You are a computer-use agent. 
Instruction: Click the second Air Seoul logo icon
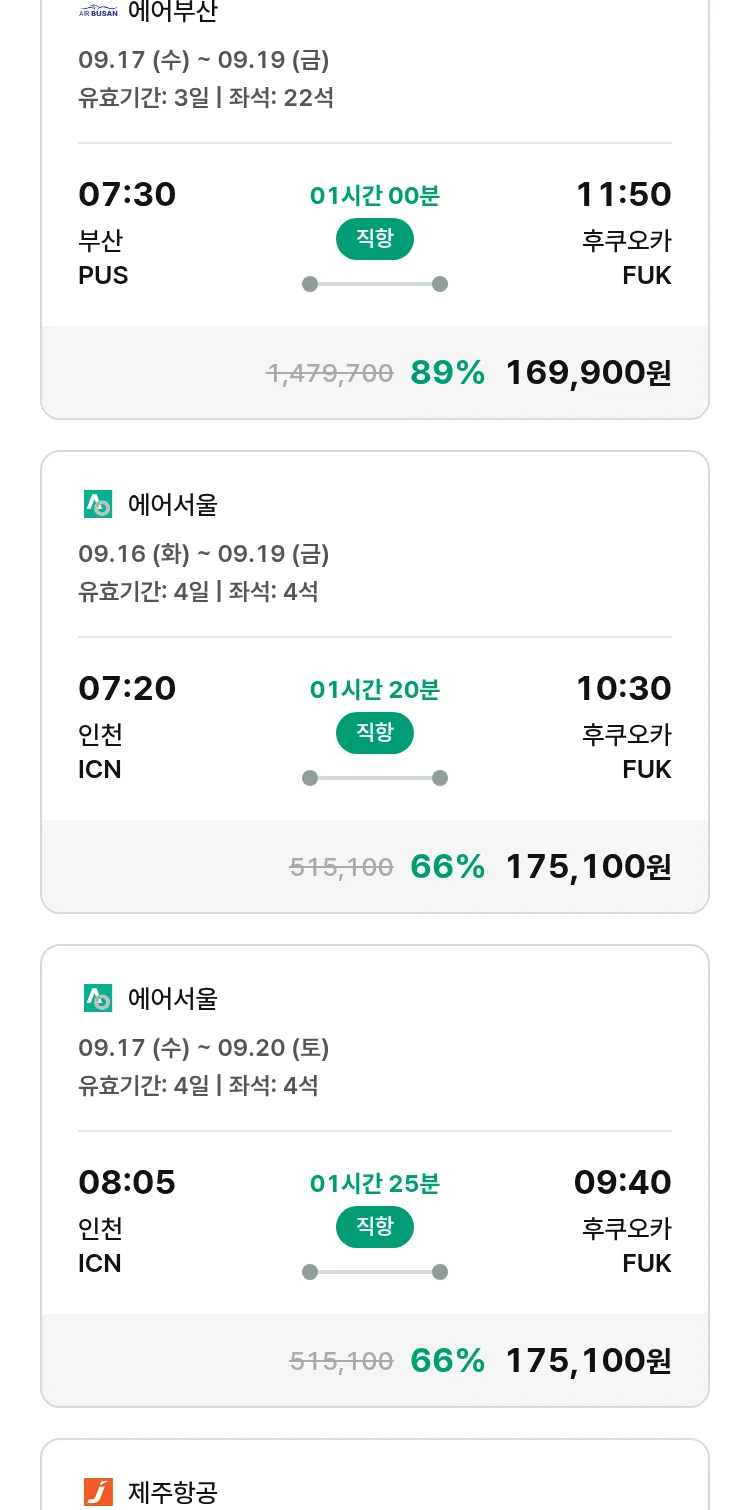pyautogui.click(x=98, y=998)
